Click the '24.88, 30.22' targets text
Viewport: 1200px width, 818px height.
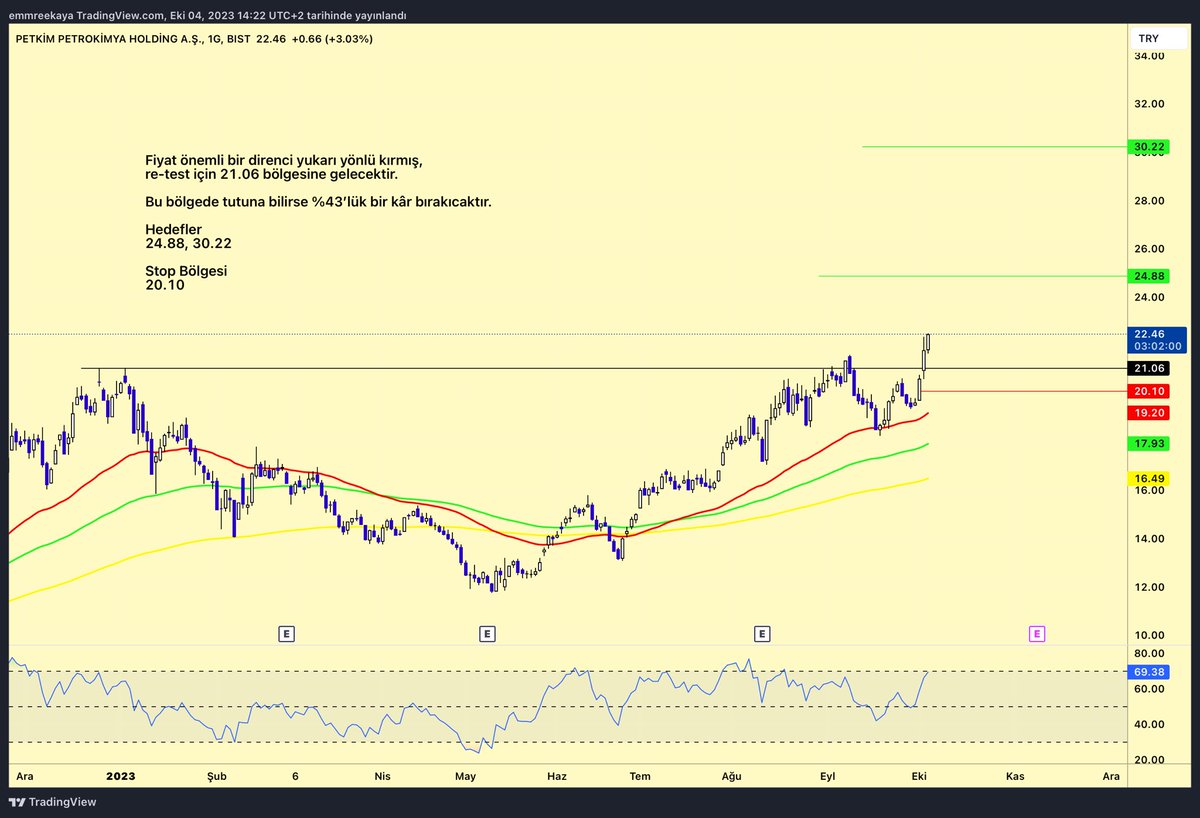point(189,243)
